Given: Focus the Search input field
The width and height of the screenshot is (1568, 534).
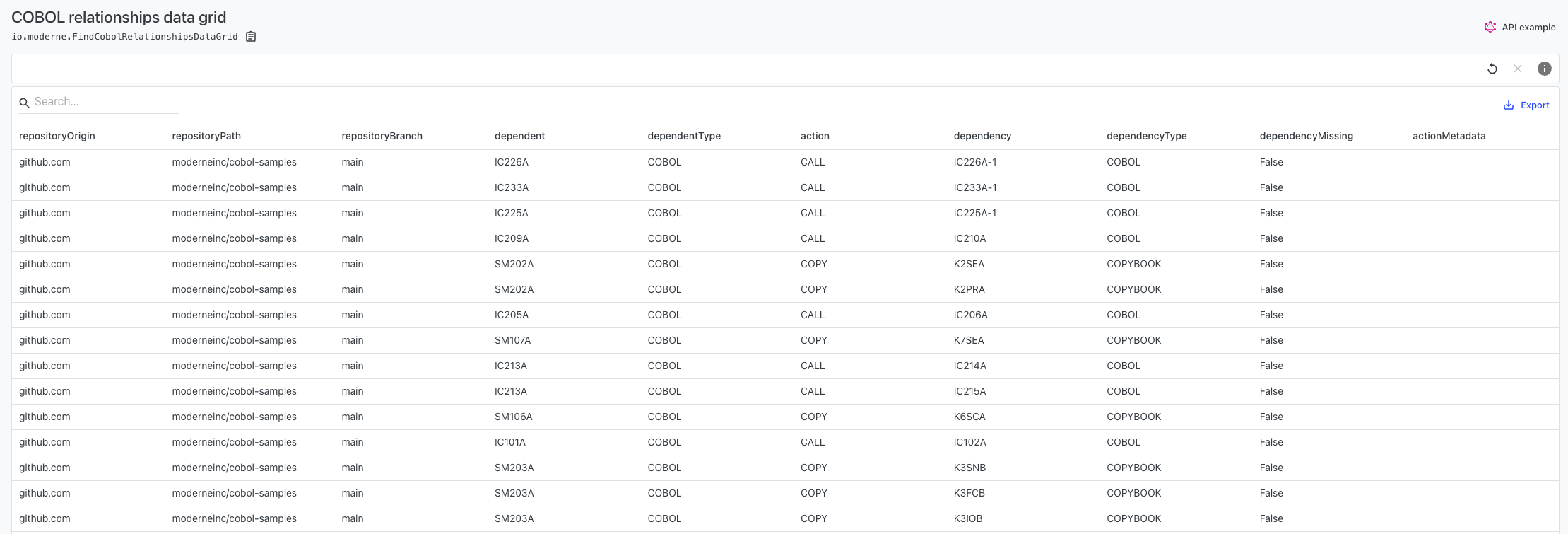Looking at the screenshot, I should 106,102.
